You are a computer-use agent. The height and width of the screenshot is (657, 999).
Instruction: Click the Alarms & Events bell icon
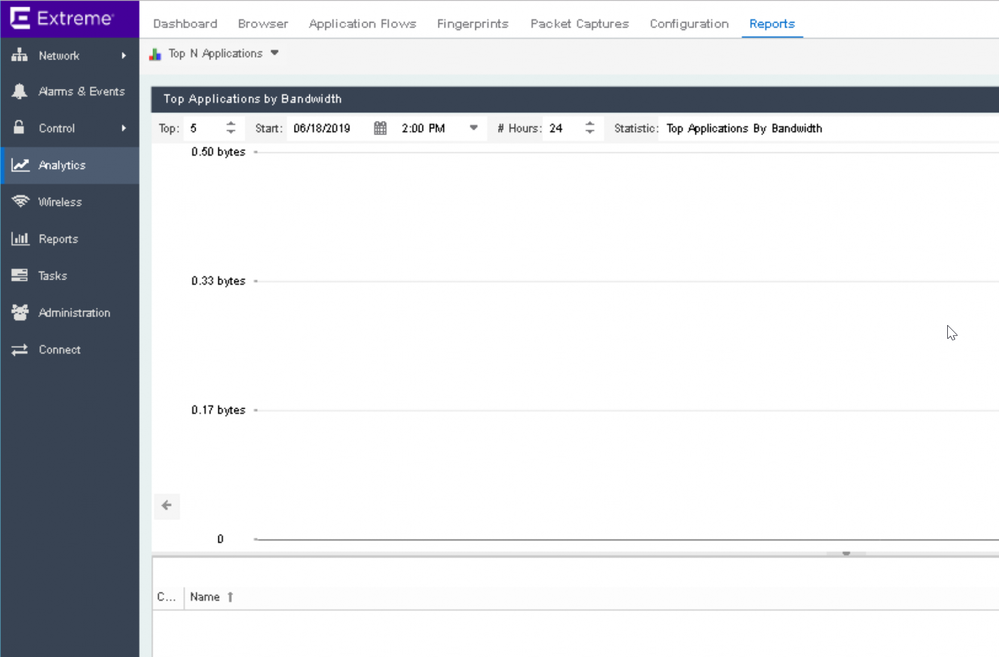point(19,91)
